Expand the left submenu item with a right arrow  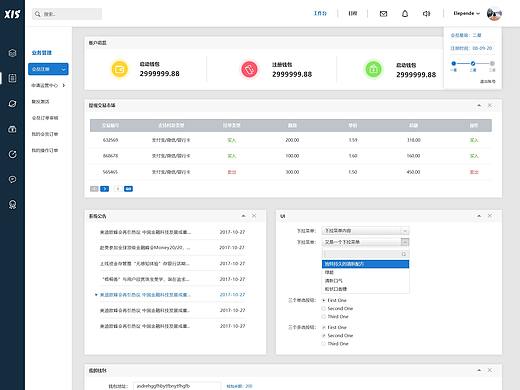48,85
